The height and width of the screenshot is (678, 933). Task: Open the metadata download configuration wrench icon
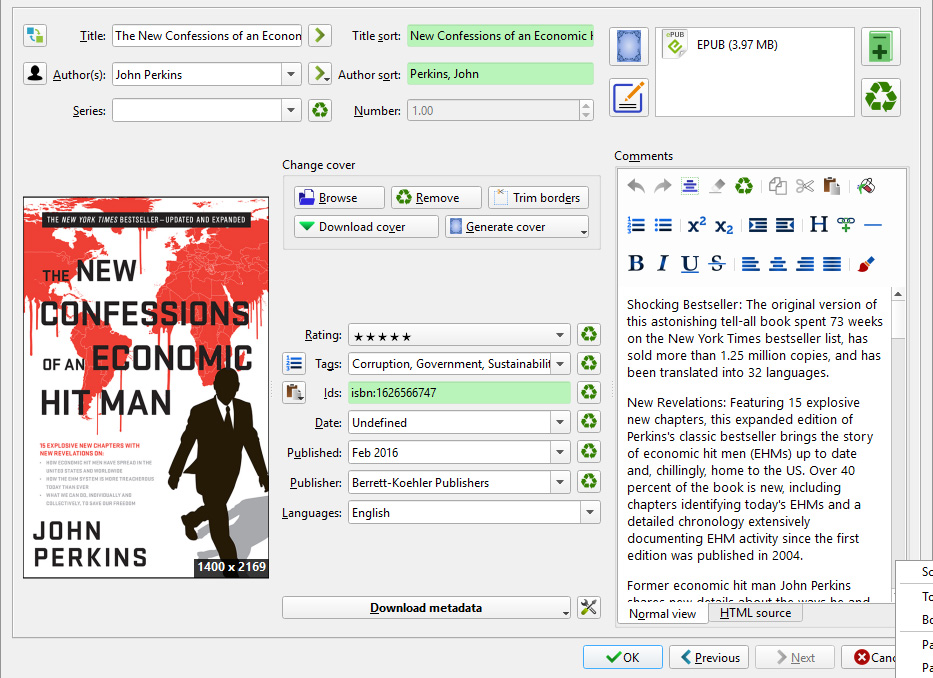click(x=589, y=608)
